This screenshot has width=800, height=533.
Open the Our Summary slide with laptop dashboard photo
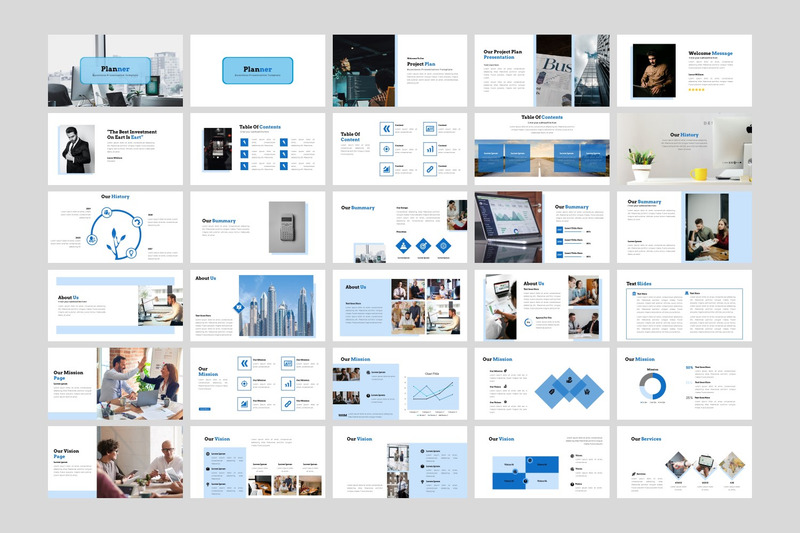click(542, 227)
